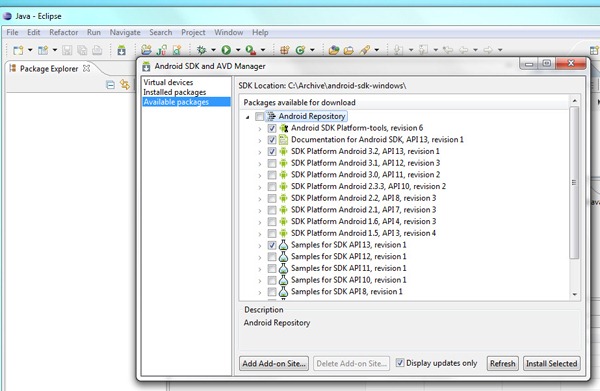Uncheck Samples for SDK API 13 checkbox

pyautogui.click(x=272, y=245)
